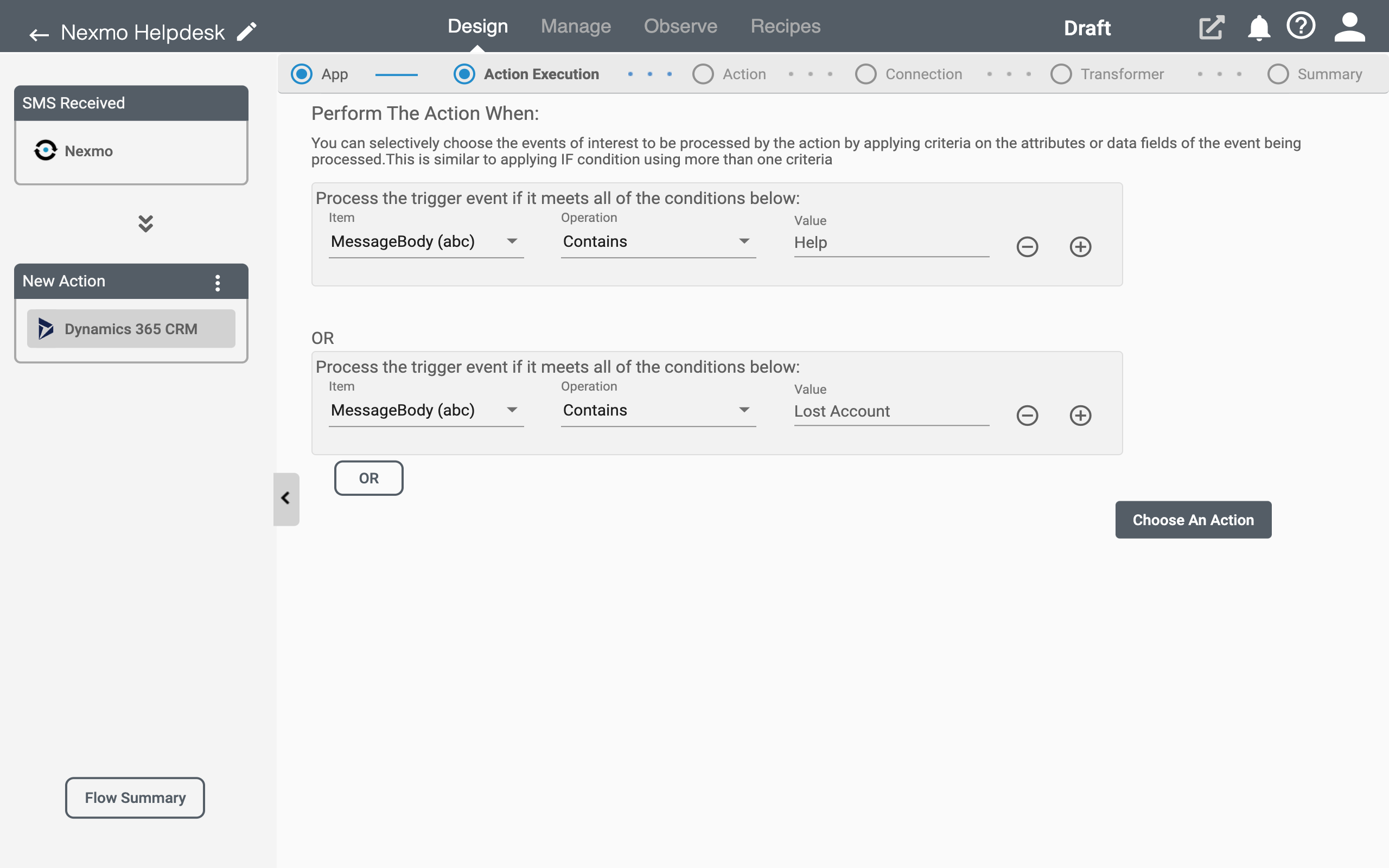This screenshot has height=868, width=1389.
Task: Select the Action step radio
Action: tap(703, 74)
